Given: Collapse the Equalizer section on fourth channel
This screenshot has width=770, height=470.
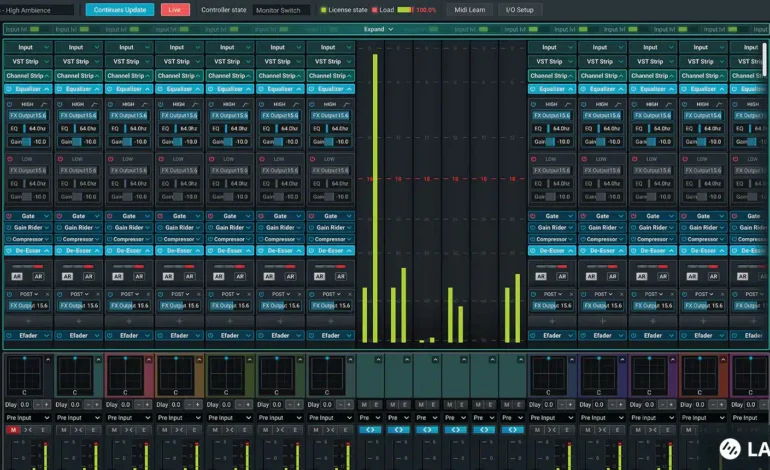Looking at the screenshot, I should tap(180, 89).
